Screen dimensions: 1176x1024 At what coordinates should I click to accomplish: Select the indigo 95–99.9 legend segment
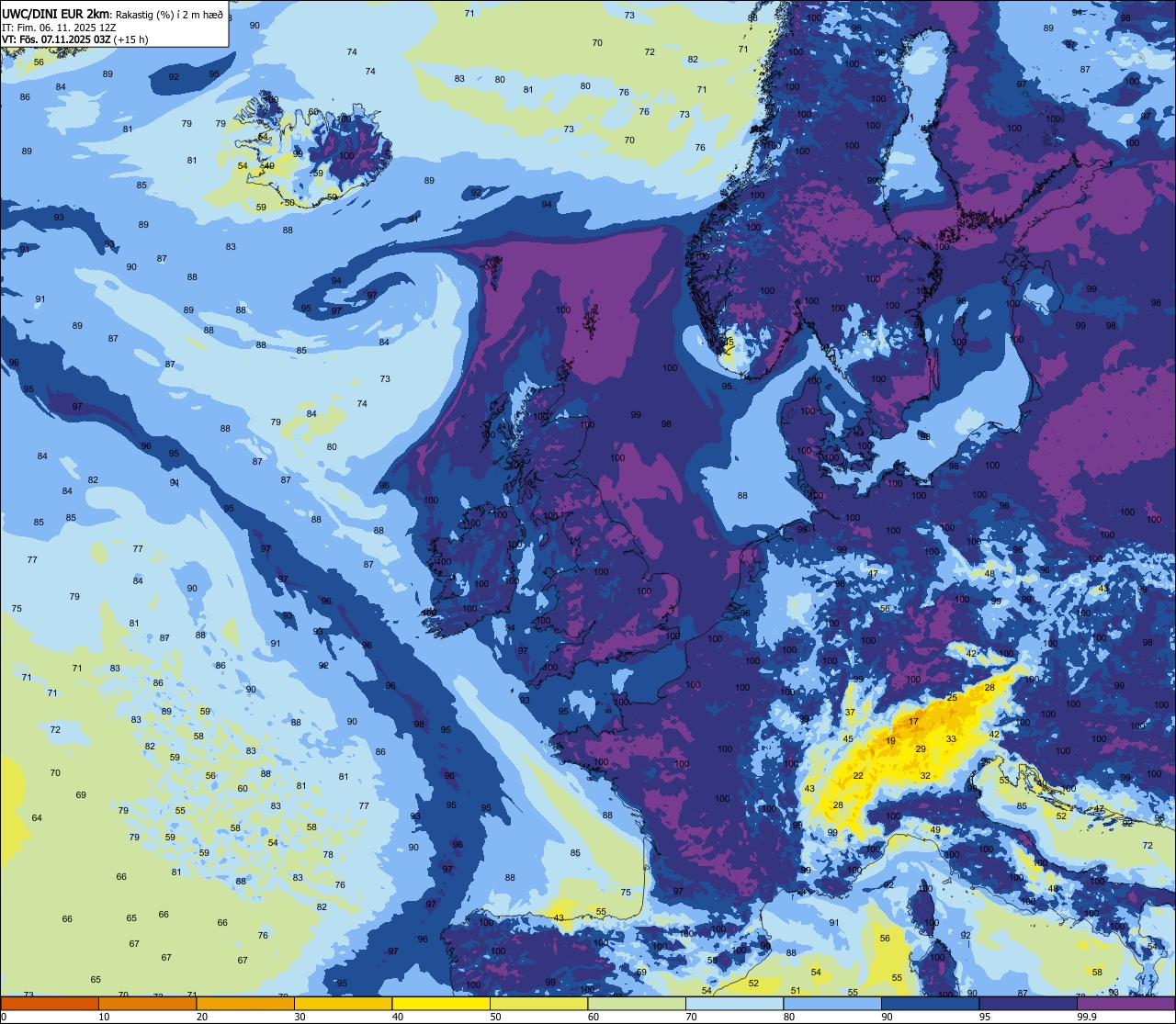[1028, 1004]
